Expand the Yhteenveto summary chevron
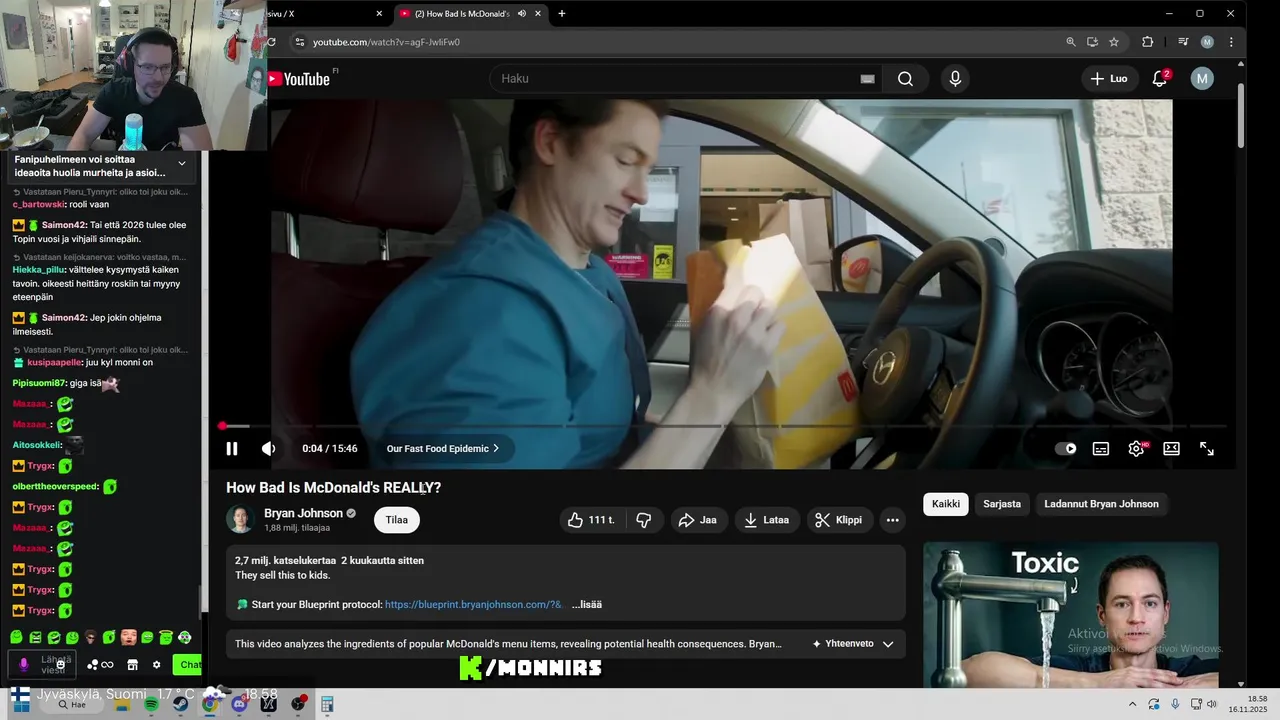This screenshot has width=1280, height=720. coord(887,644)
